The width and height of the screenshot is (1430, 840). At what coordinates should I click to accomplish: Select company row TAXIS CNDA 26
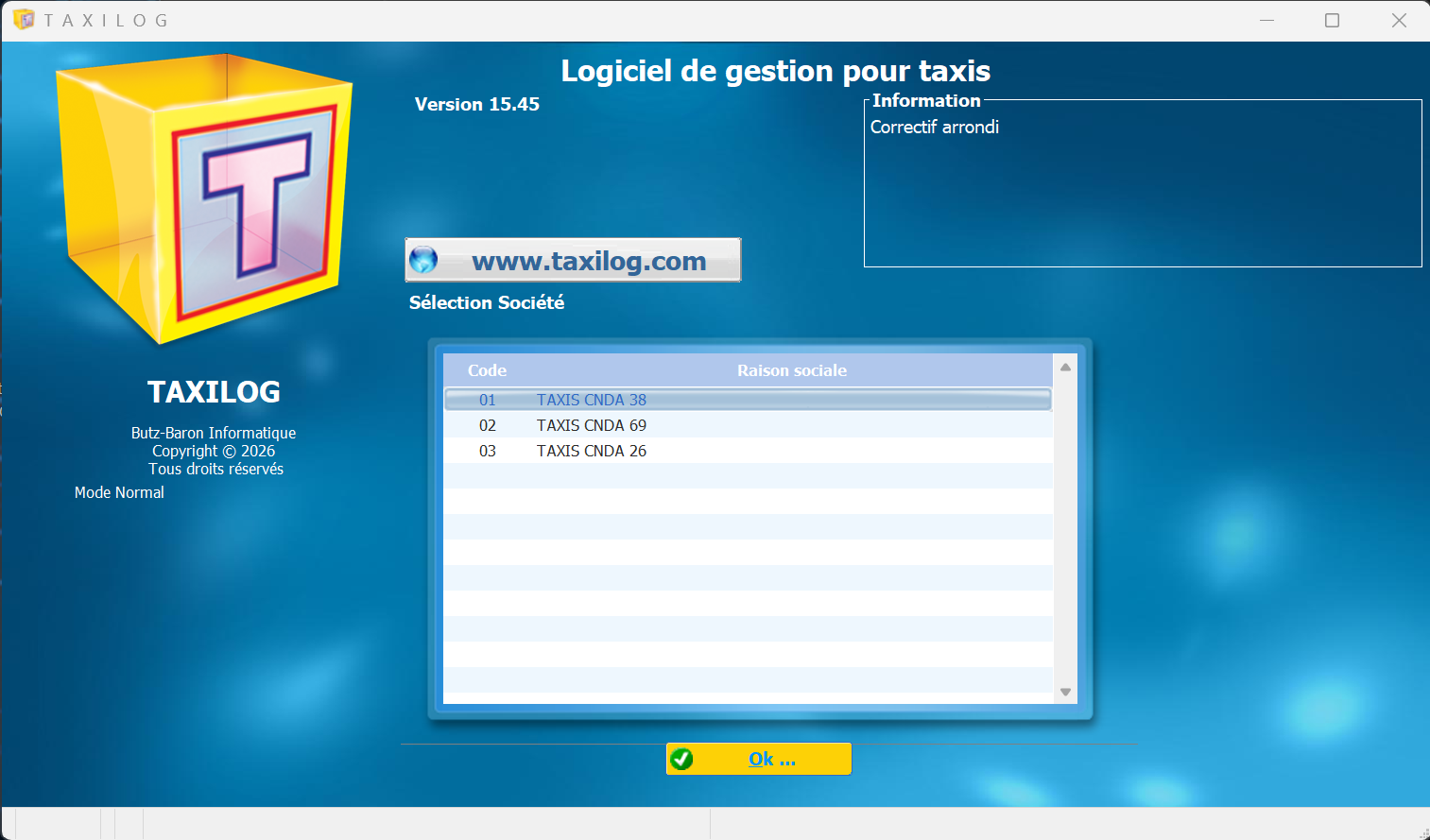(x=748, y=451)
